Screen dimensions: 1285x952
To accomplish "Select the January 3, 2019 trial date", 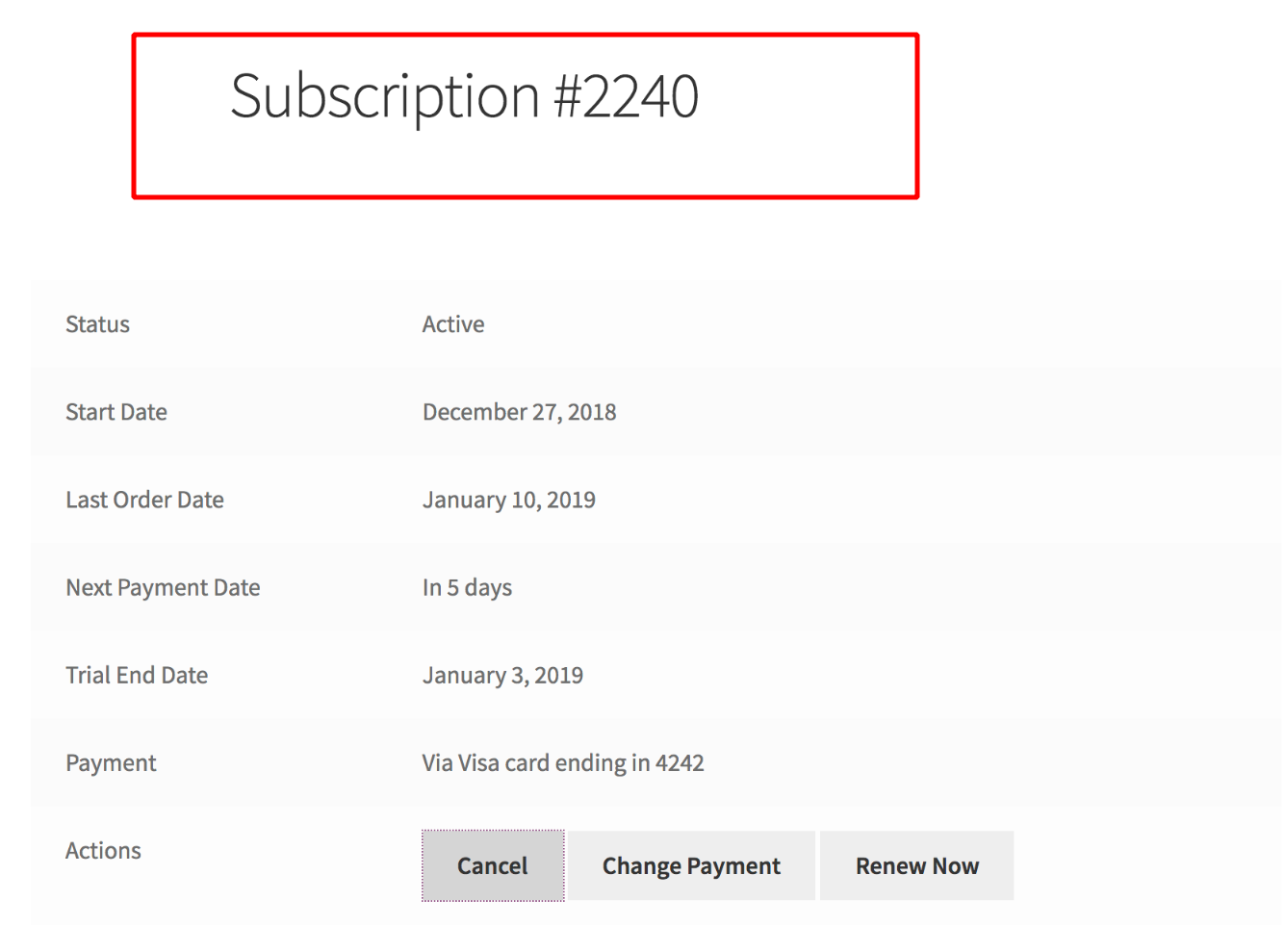I will coord(502,674).
